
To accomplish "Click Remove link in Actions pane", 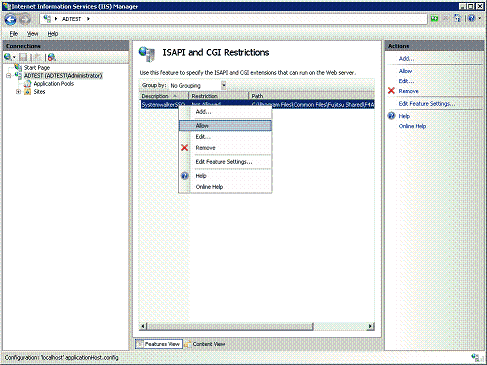I will (x=408, y=91).
